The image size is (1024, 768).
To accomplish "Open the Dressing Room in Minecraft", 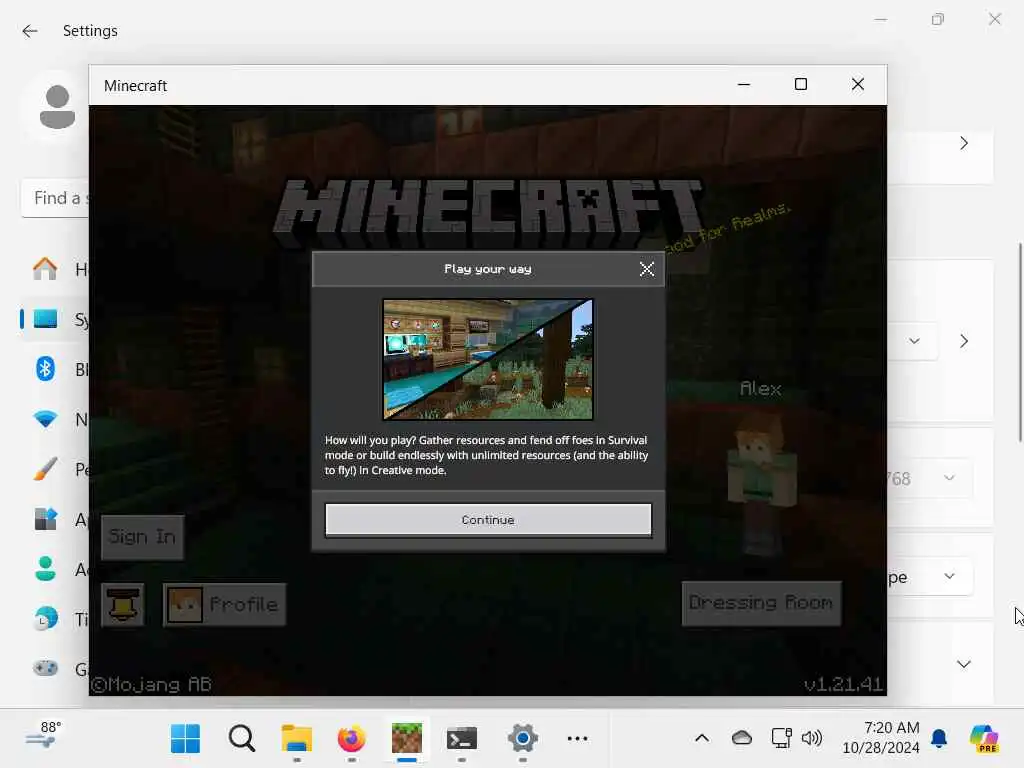I will click(761, 603).
